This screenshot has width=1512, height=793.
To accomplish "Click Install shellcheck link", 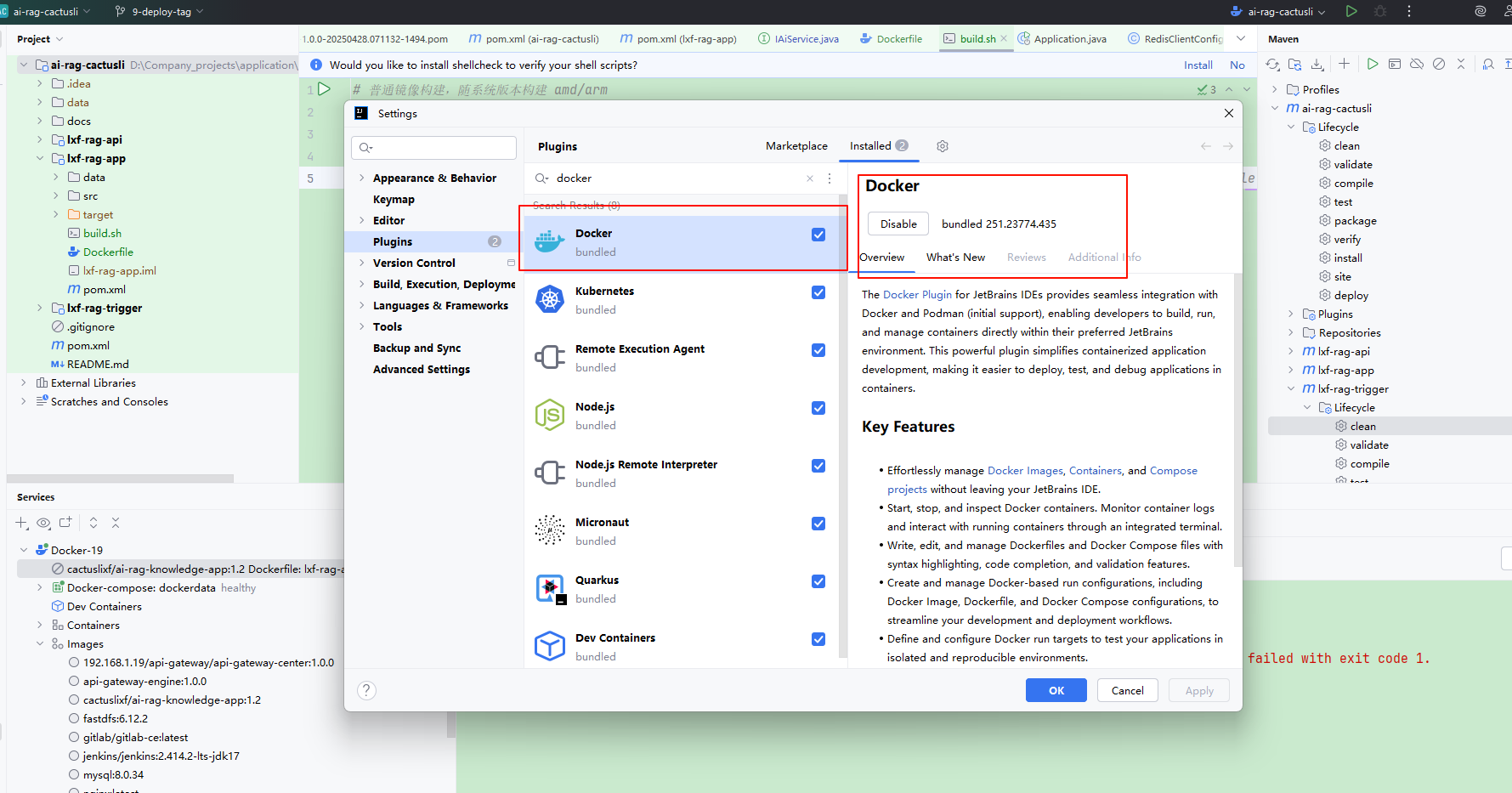I will click(1198, 65).
